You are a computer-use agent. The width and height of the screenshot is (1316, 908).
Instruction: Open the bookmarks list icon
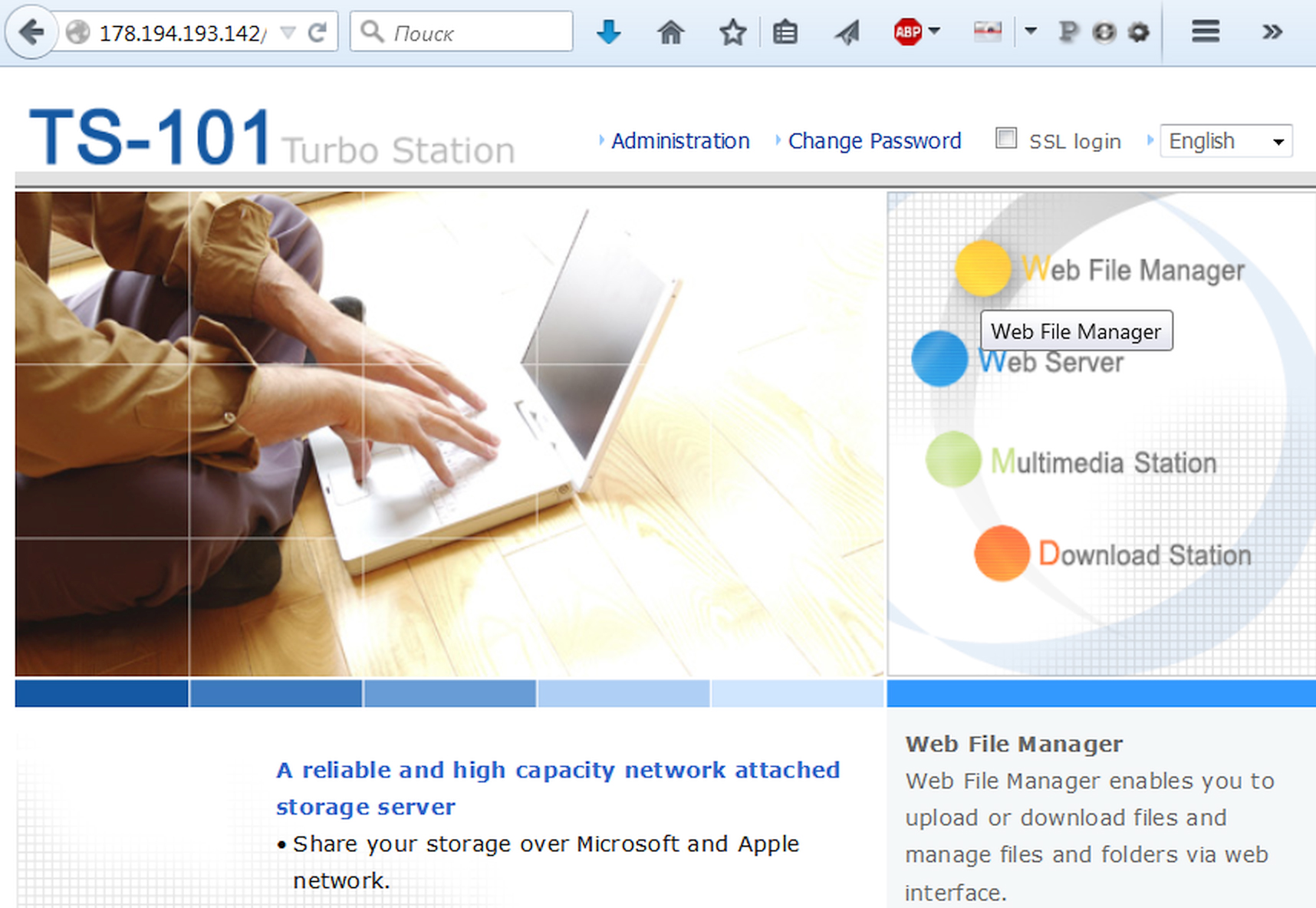point(785,32)
